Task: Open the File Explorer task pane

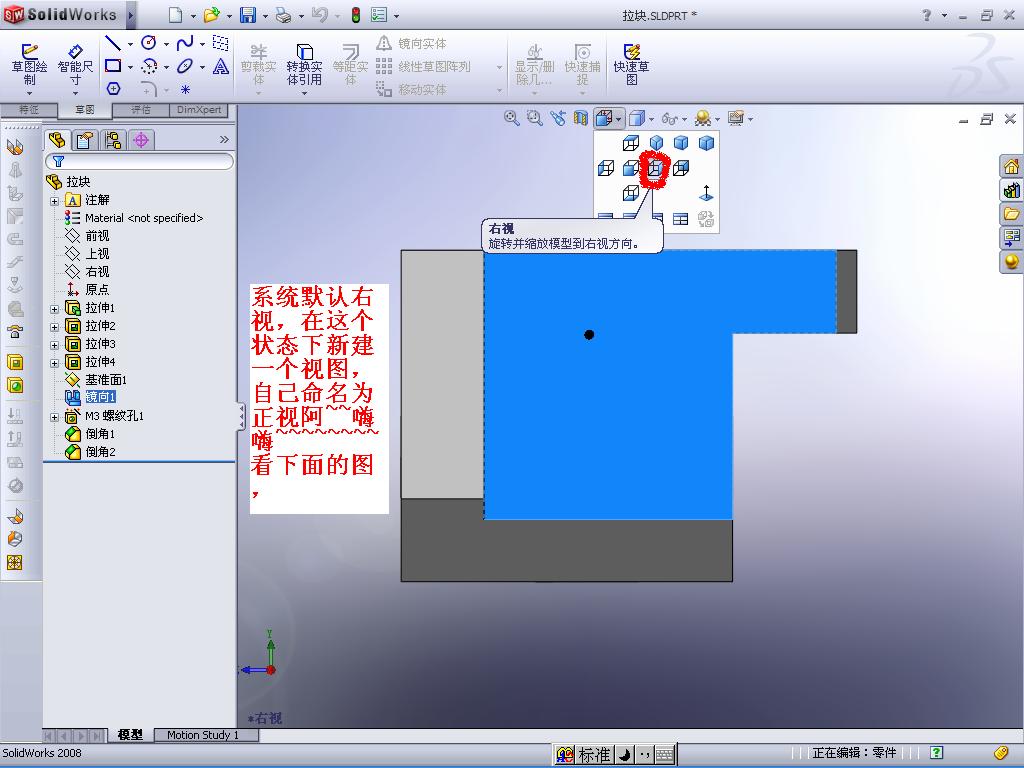Action: coord(1012,214)
